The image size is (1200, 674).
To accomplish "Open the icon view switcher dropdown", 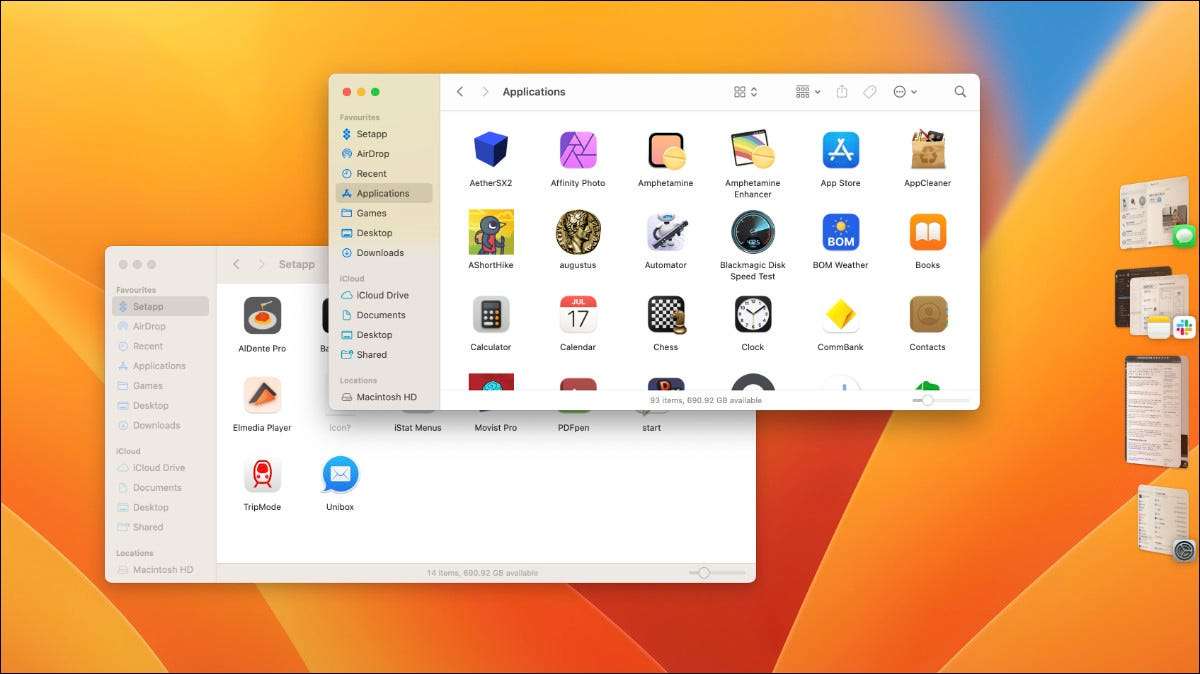I will (x=746, y=91).
